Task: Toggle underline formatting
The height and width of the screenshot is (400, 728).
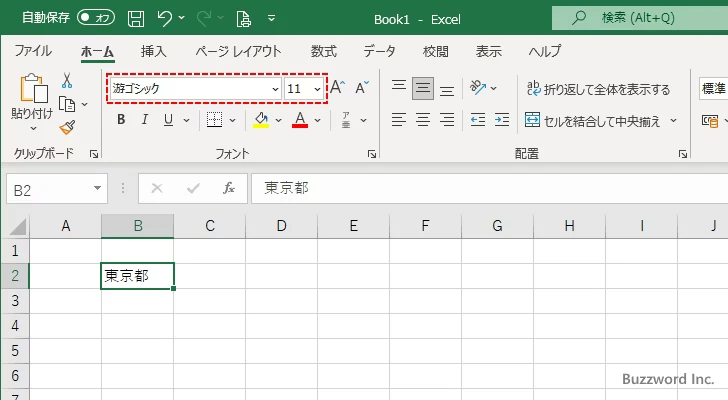Action: [169, 120]
